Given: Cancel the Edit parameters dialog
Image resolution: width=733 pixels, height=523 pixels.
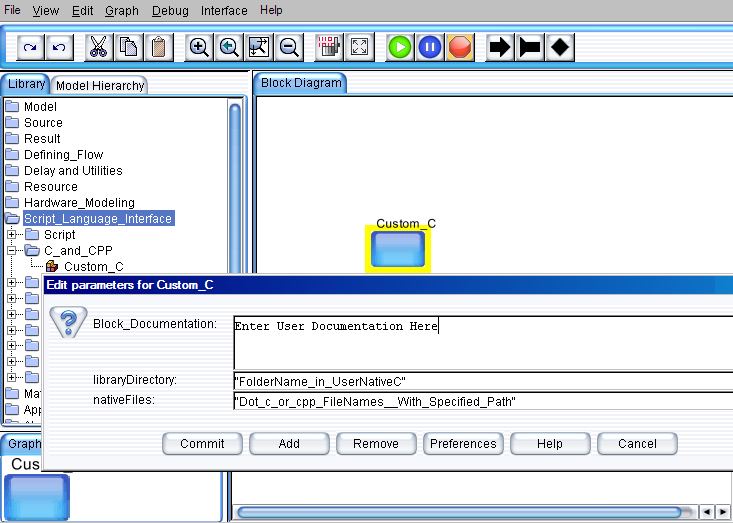Looking at the screenshot, I should point(637,444).
